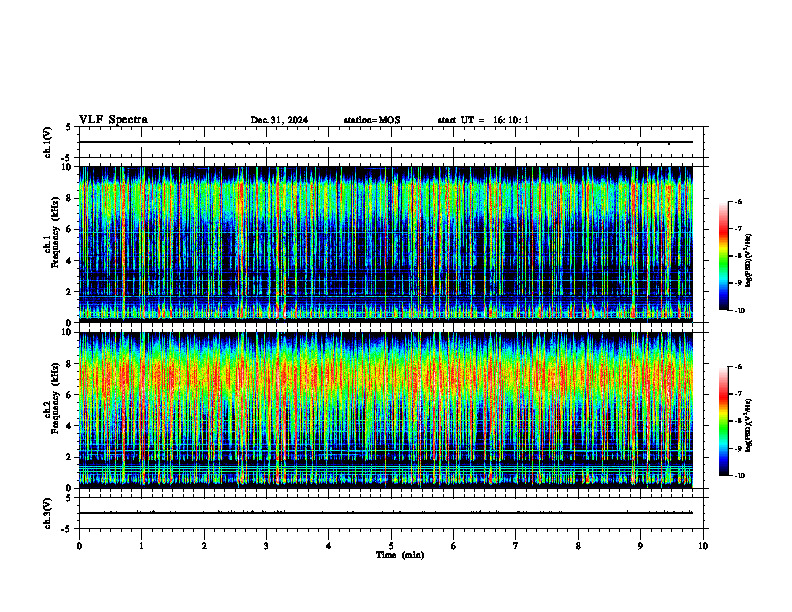Click the "Time (min)" x-axis label
792x612 pixels.
(400, 555)
